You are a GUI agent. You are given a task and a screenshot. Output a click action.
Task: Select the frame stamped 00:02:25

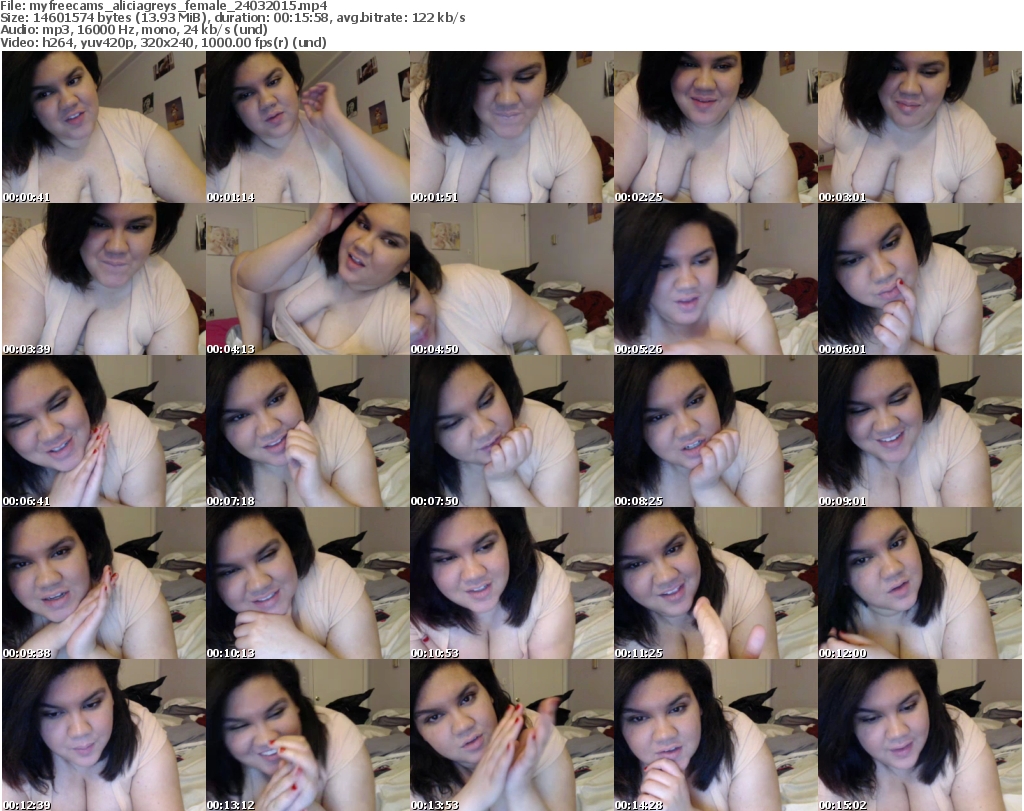pyautogui.click(x=715, y=127)
